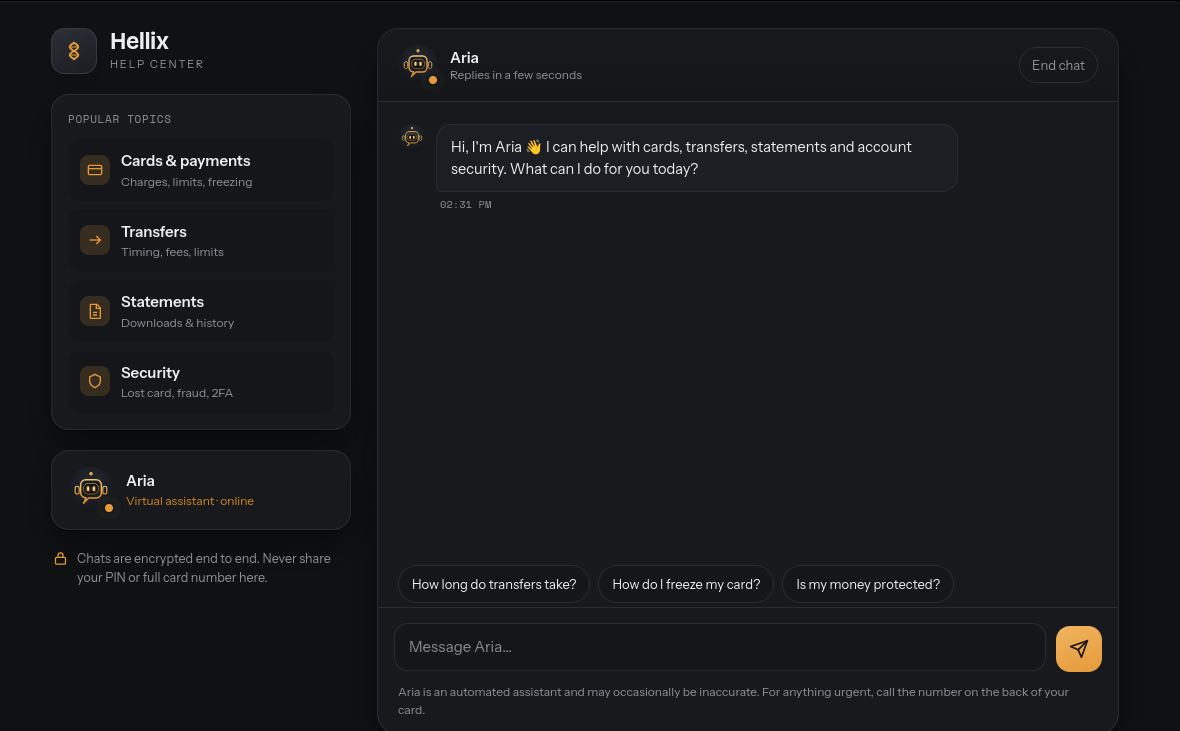Viewport: 1180px width, 731px height.
Task: Select the Statements topic
Action: pyautogui.click(x=201, y=311)
